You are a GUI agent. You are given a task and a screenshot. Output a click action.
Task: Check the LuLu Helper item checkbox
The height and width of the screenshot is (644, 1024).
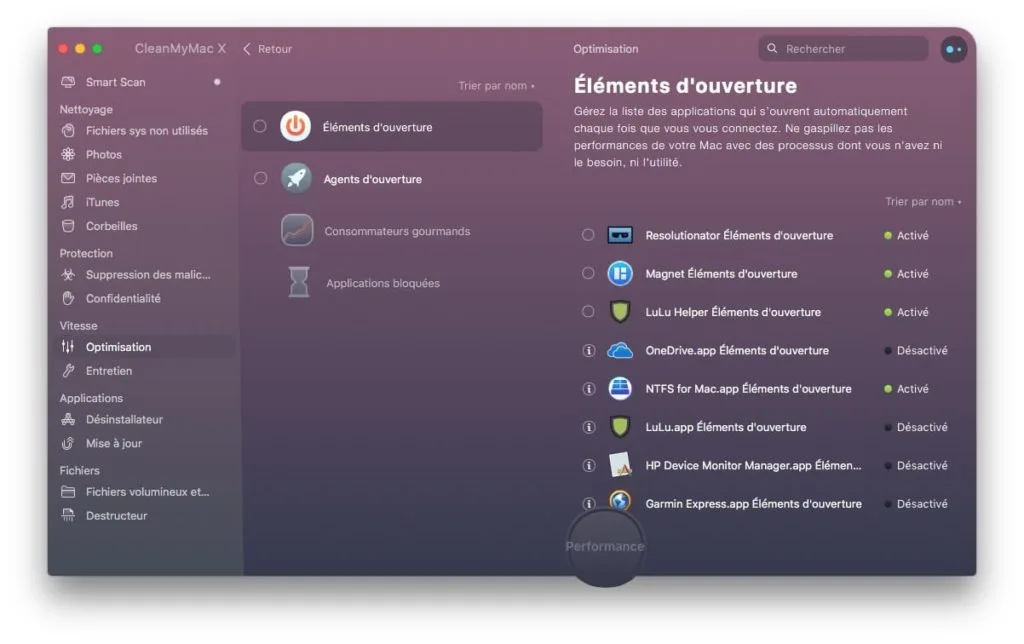pos(588,312)
